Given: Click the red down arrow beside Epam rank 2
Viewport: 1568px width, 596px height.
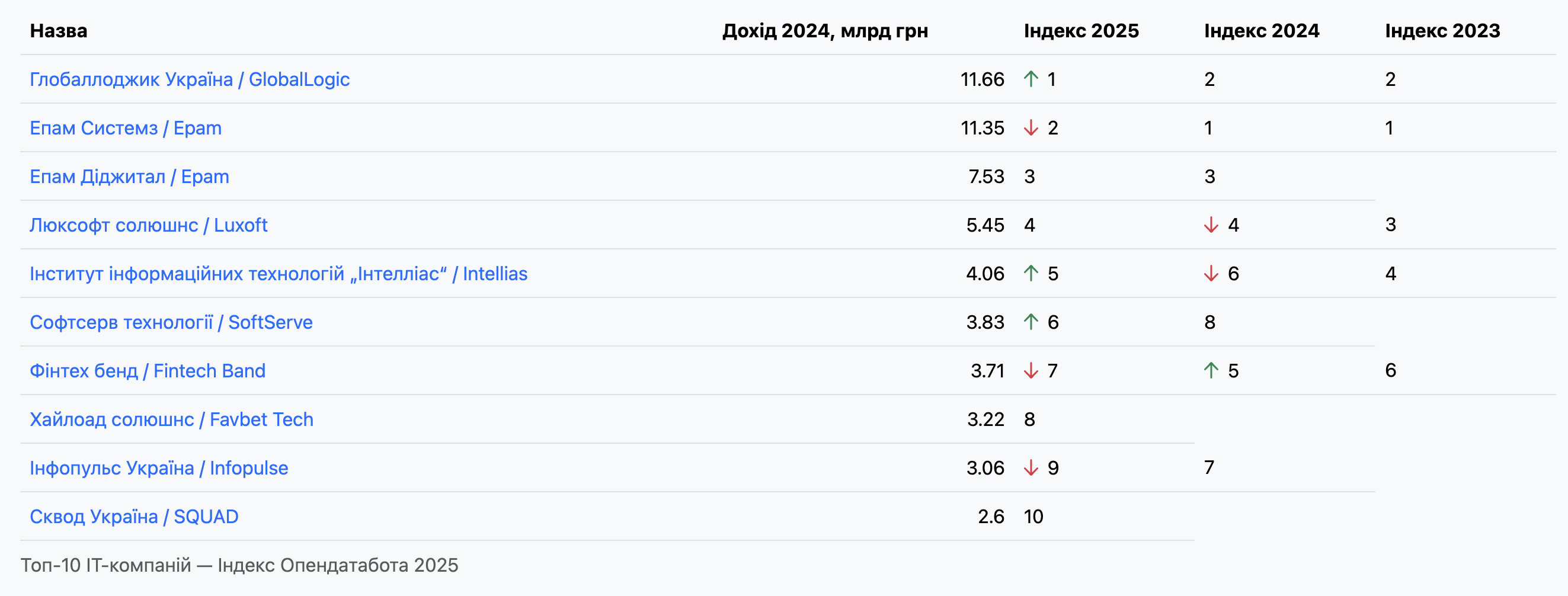Looking at the screenshot, I should 1031,128.
